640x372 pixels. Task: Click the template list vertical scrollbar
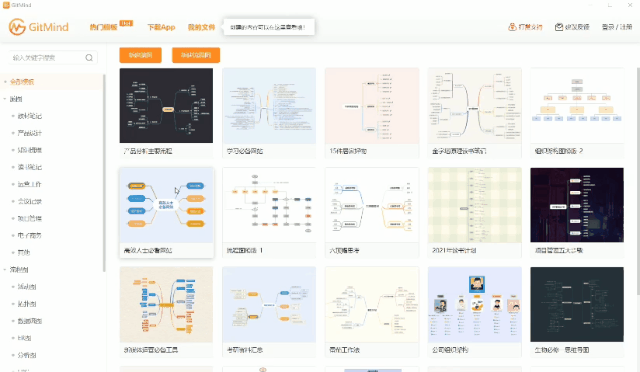638,181
